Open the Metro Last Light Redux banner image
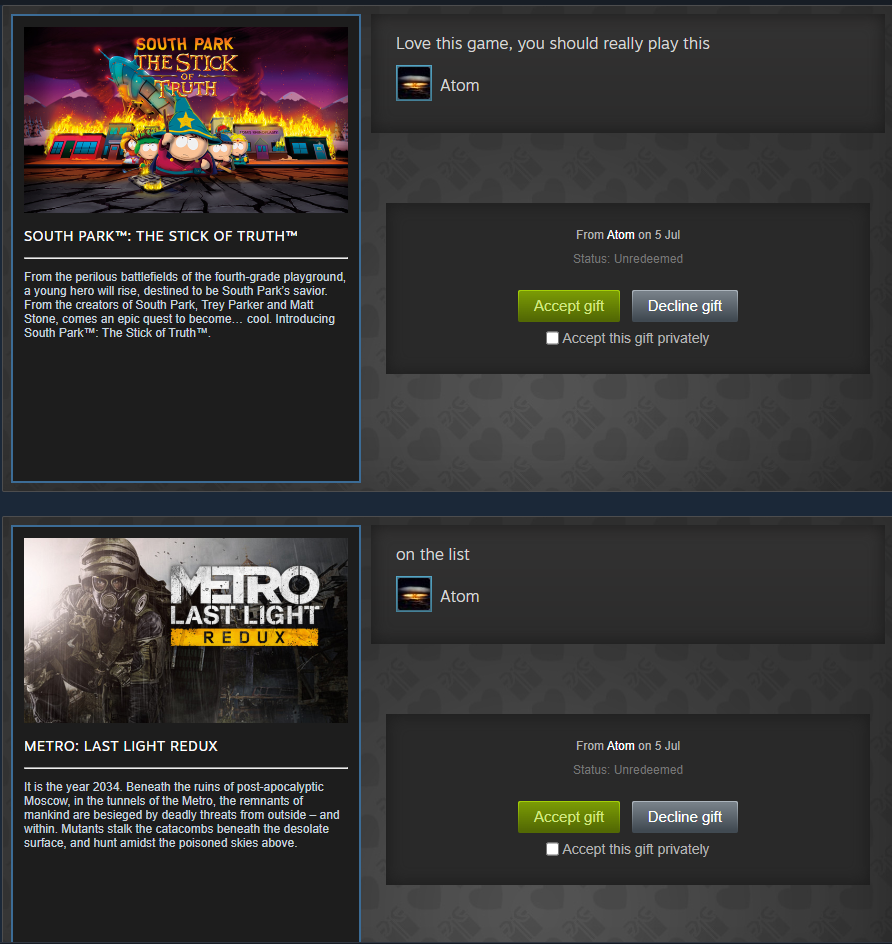This screenshot has height=944, width=892. pyautogui.click(x=186, y=630)
